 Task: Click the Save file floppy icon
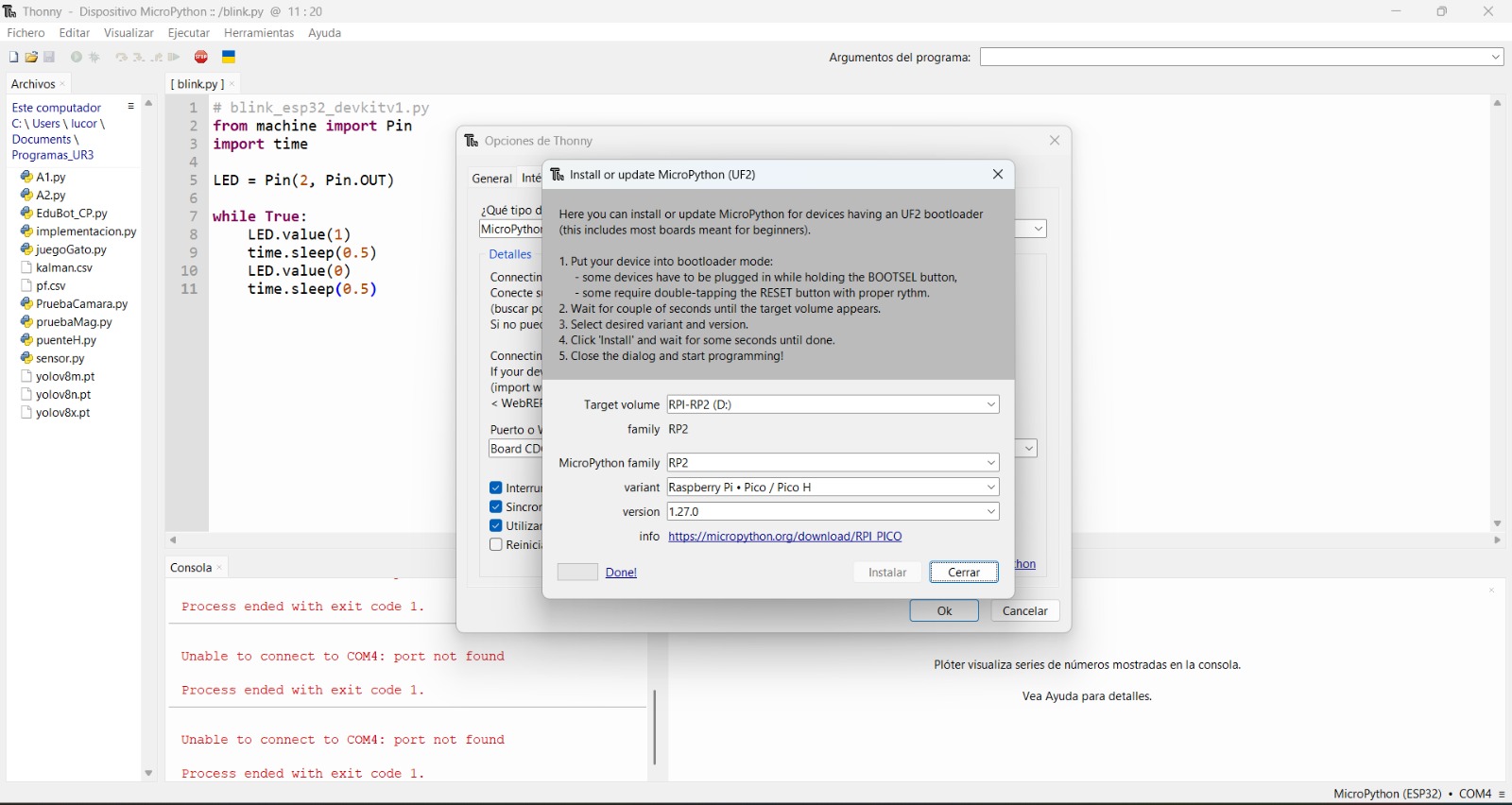click(49, 58)
